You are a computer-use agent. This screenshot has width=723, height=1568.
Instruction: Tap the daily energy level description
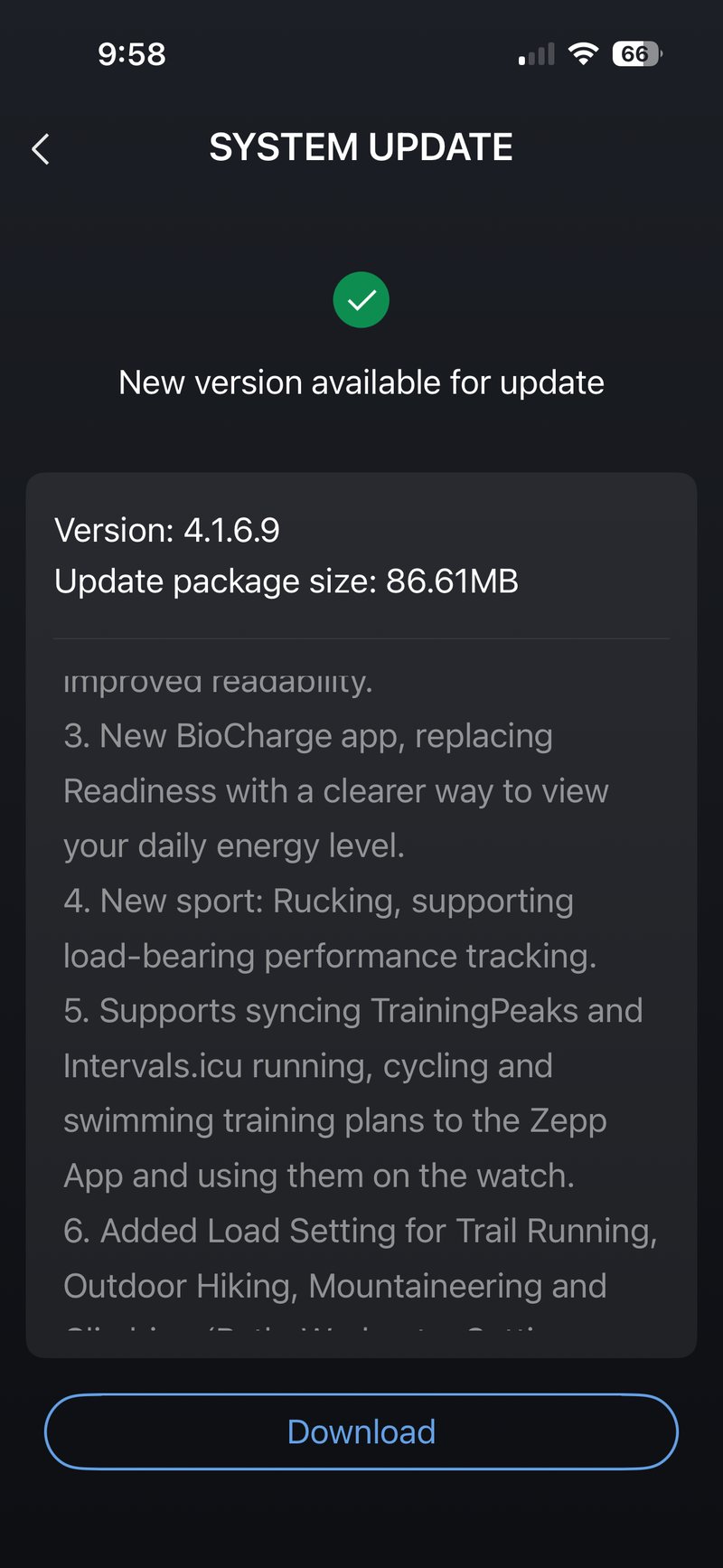click(235, 845)
